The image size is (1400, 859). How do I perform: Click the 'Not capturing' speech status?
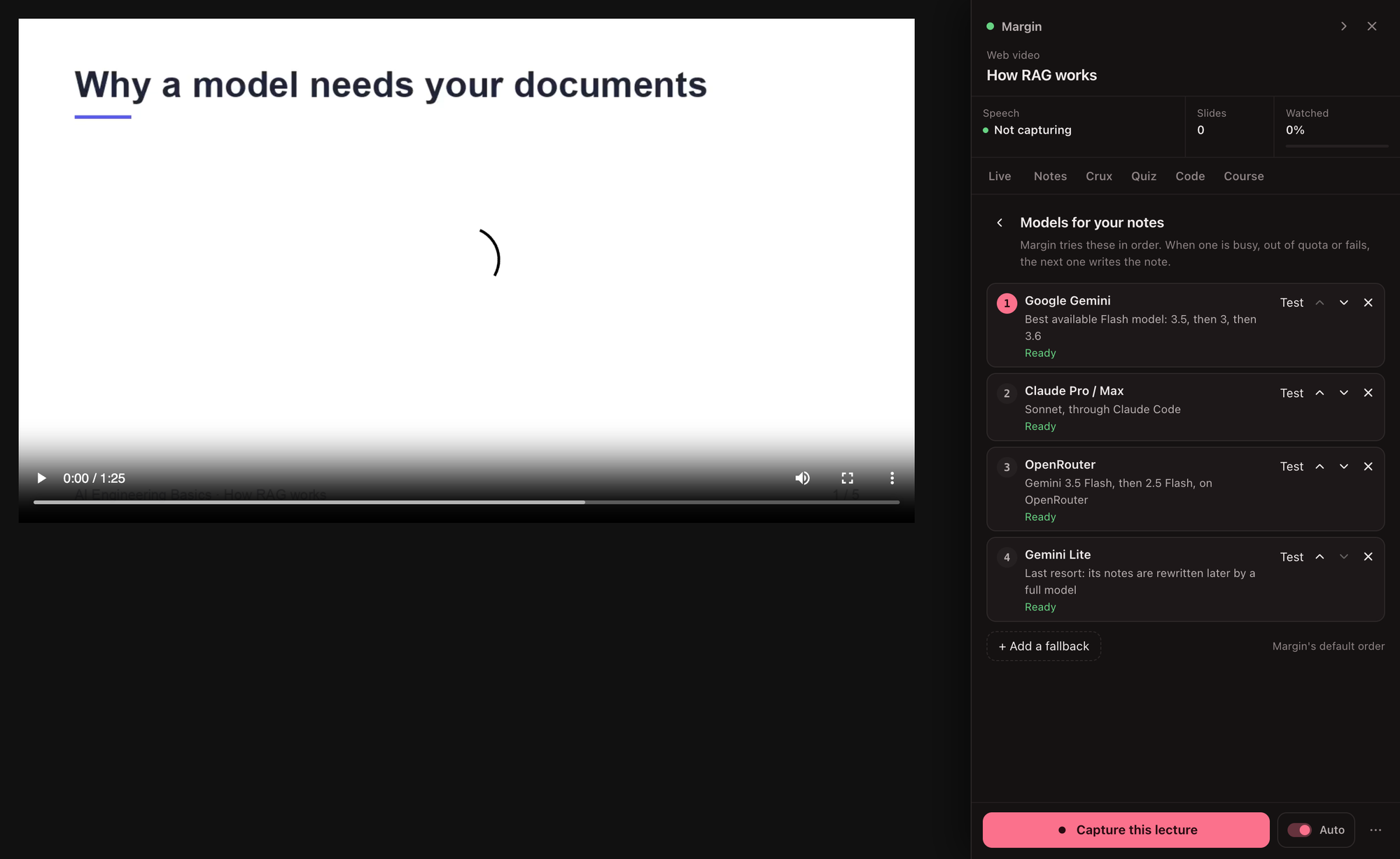(x=1032, y=130)
